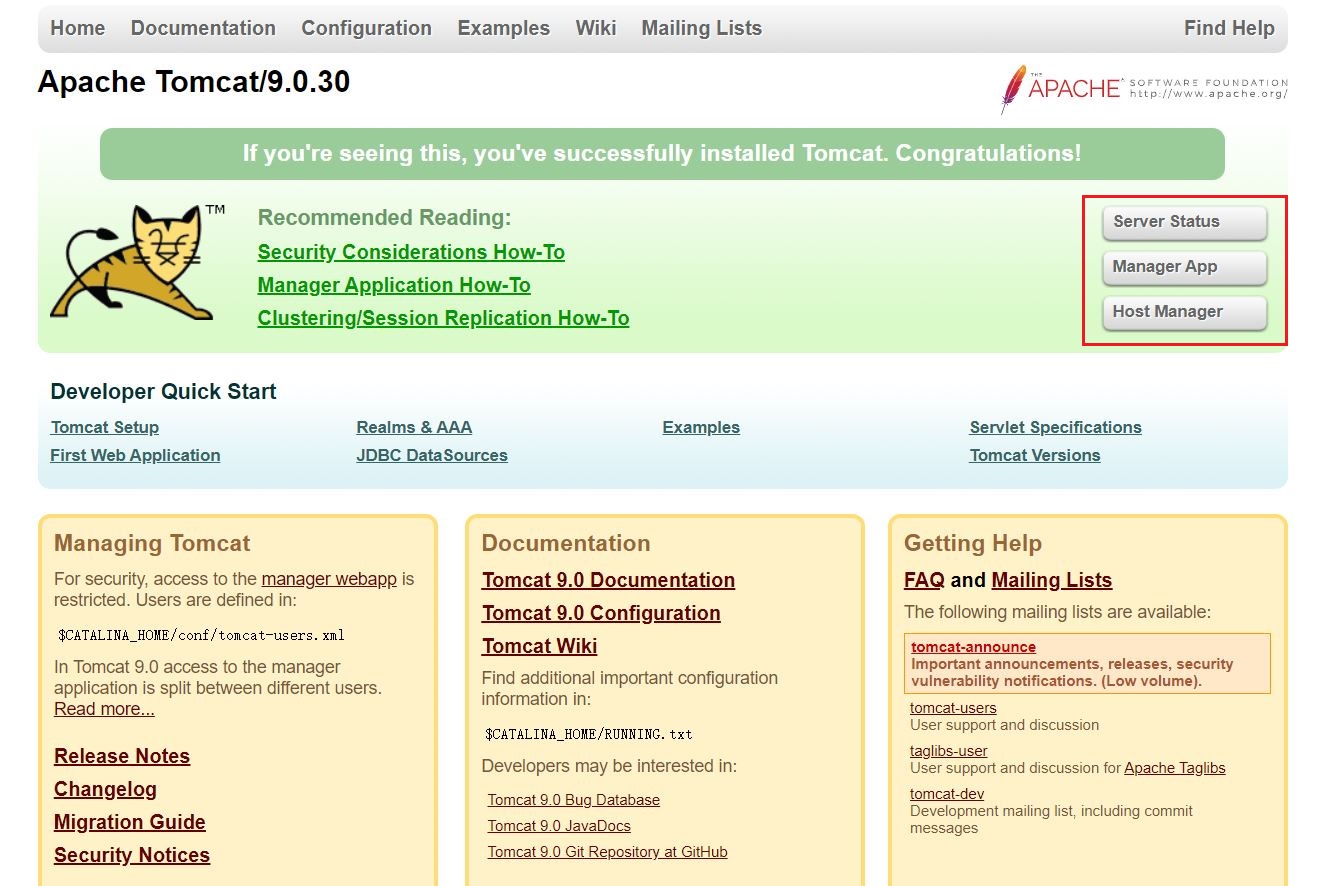Click the Managing Tomcat heading
Screen dimensions: 1330x886
tap(152, 544)
